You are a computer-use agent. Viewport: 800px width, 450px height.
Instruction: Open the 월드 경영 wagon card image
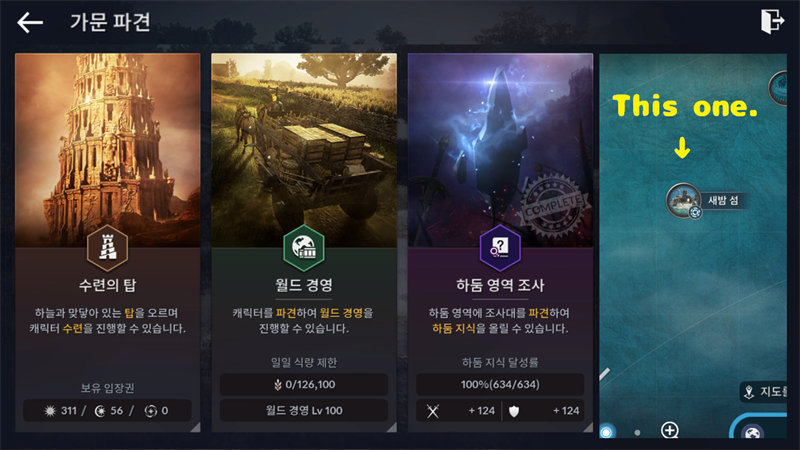point(304,150)
